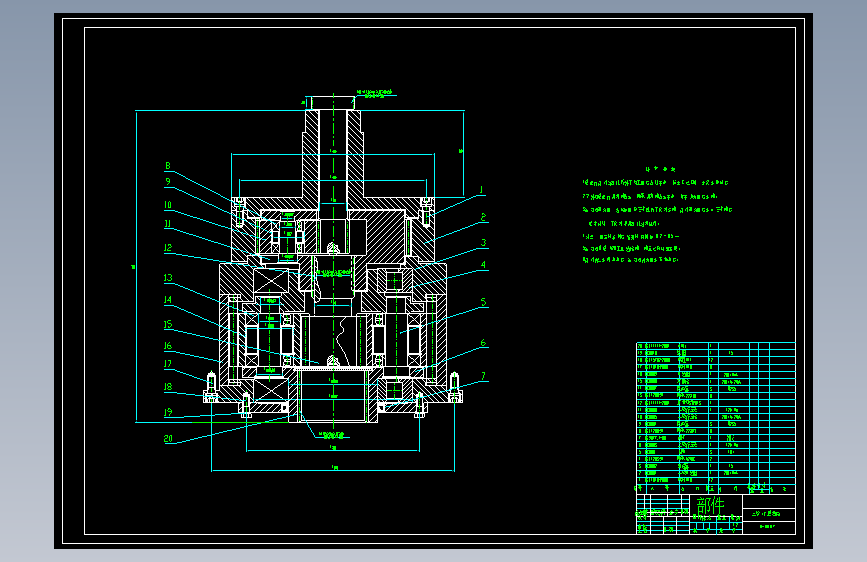Pick part callout number 7
This screenshot has height=562, width=867.
[x=483, y=376]
